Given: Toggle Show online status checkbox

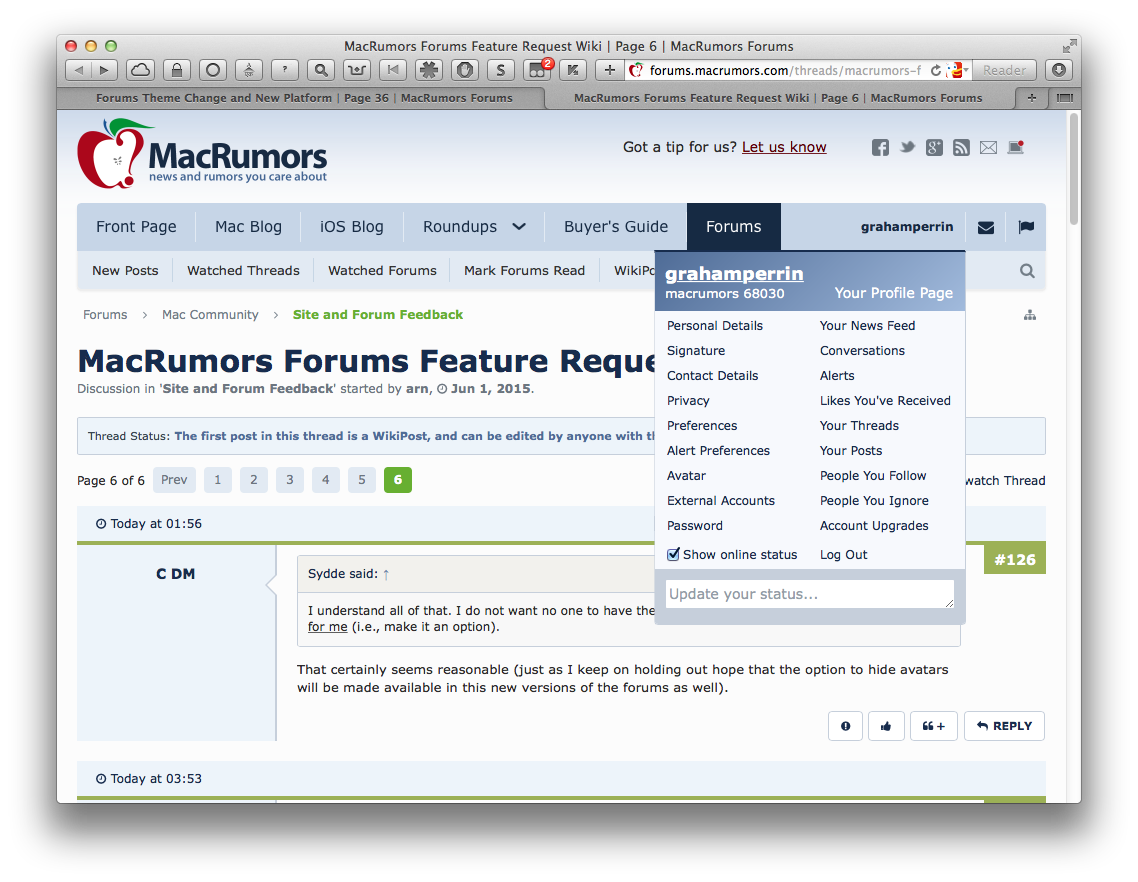Looking at the screenshot, I should tap(674, 555).
